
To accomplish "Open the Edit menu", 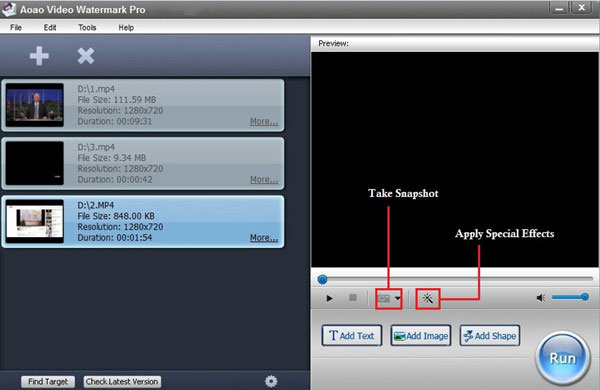I will (x=50, y=28).
